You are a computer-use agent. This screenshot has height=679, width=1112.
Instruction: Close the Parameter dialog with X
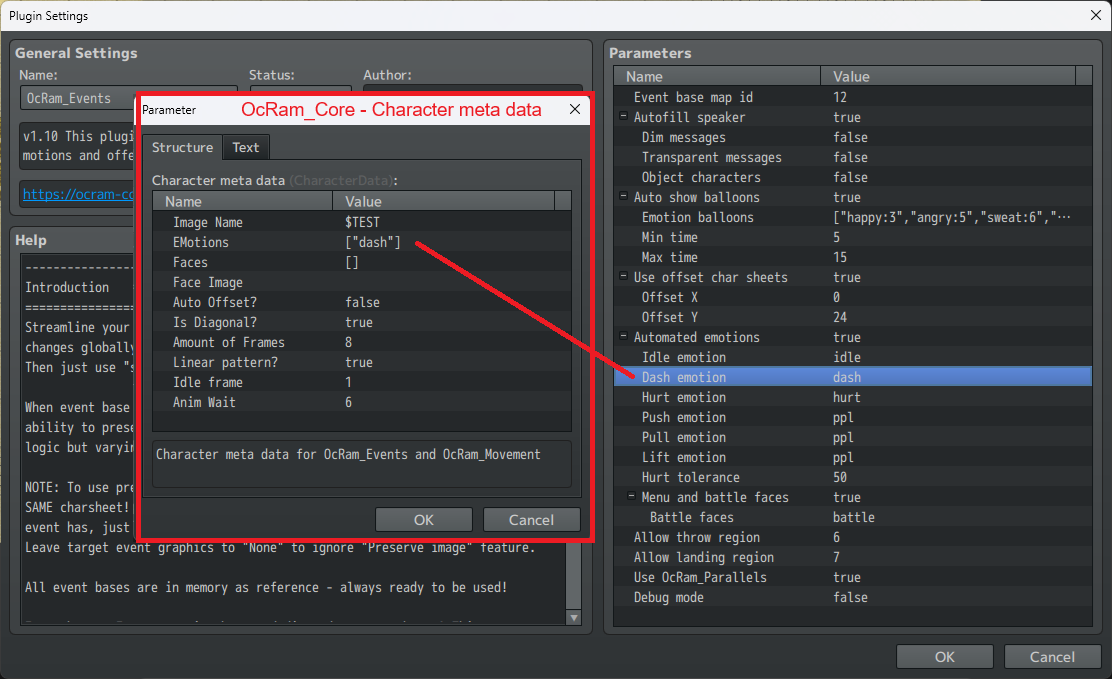coord(574,109)
